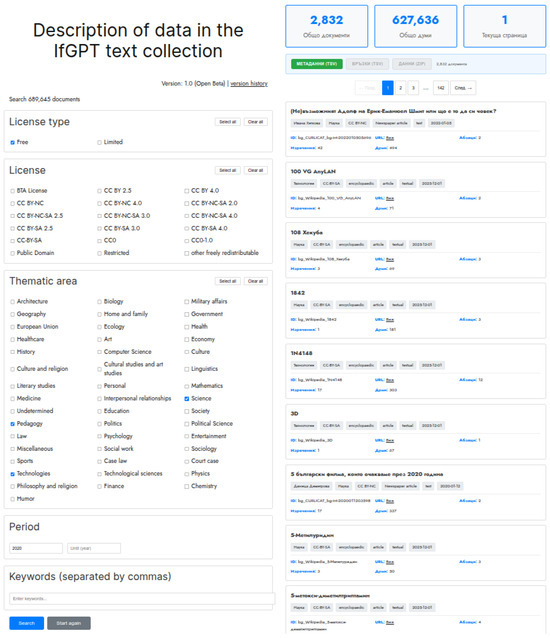
Task: Click Clear all in Thematic area section
Action: [x=255, y=281]
